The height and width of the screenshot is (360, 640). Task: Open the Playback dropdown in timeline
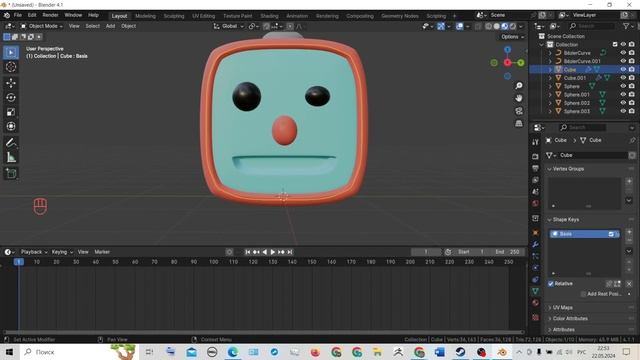34,252
